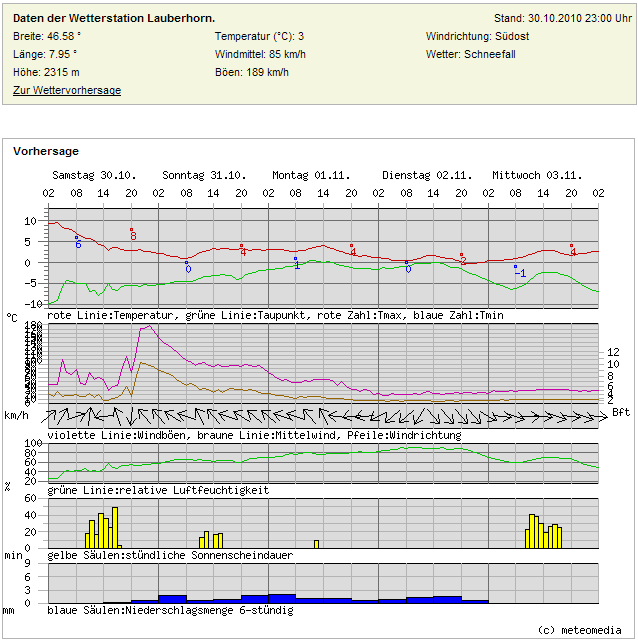Click the red Tmax value 8 marker
Screen dimensions: 638x642
pos(133,235)
